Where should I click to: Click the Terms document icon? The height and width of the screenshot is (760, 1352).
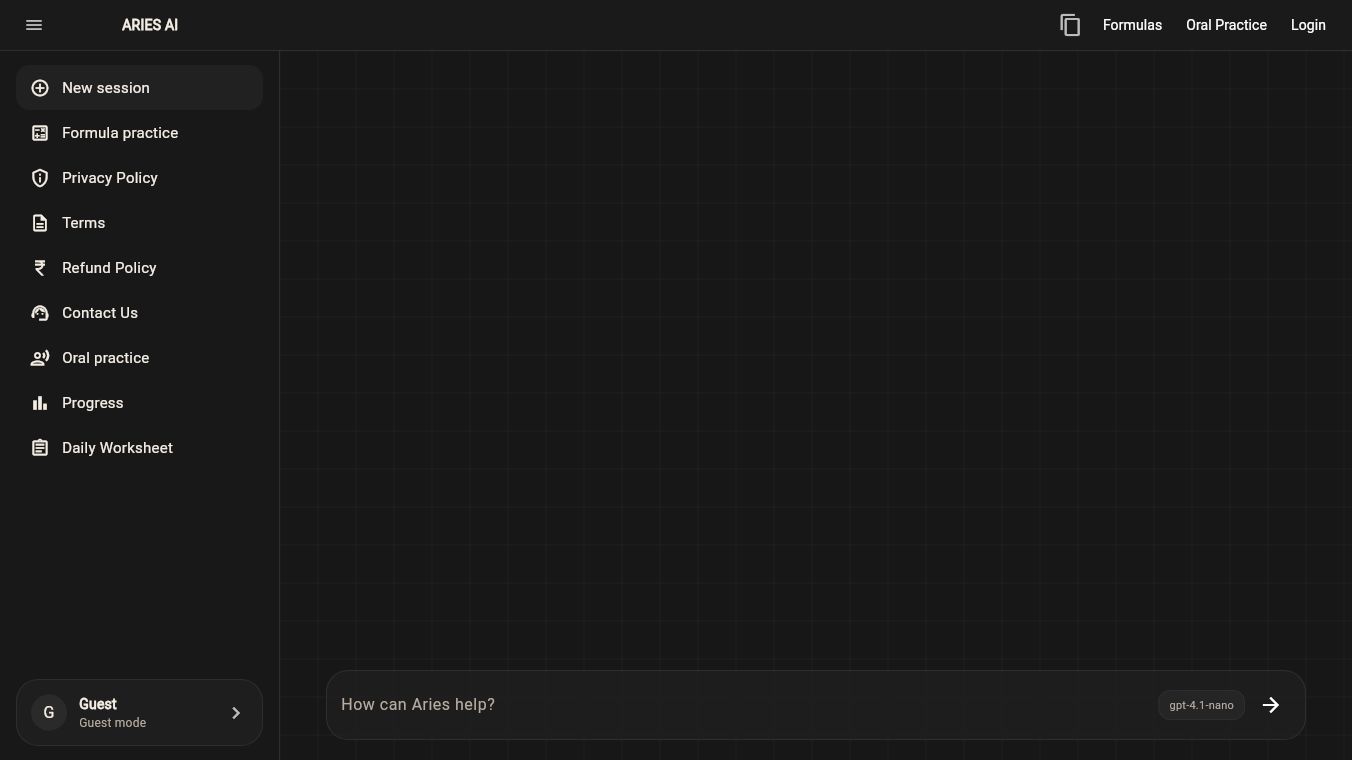coord(40,223)
